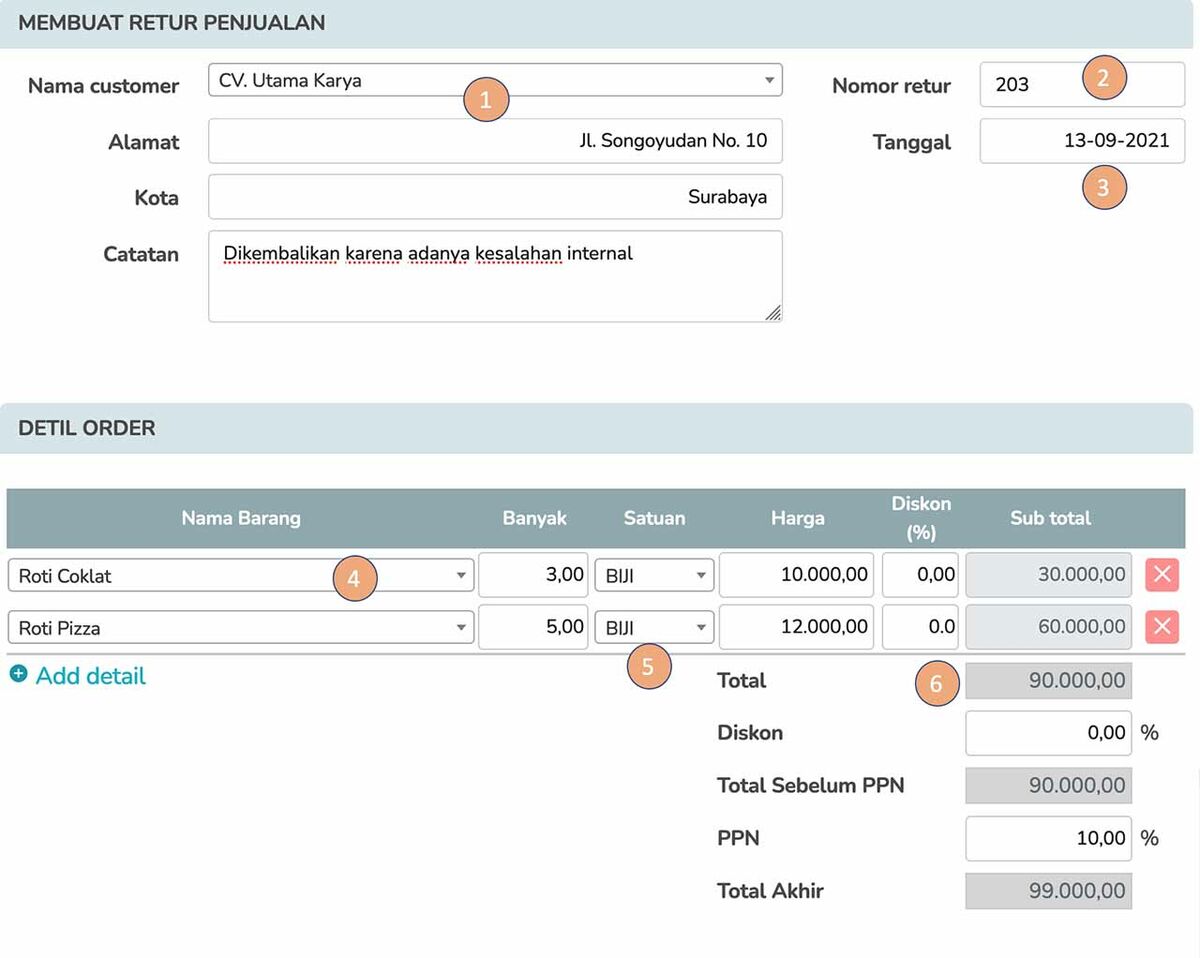
Task: Click the Add detail link
Action: pyautogui.click(x=90, y=676)
